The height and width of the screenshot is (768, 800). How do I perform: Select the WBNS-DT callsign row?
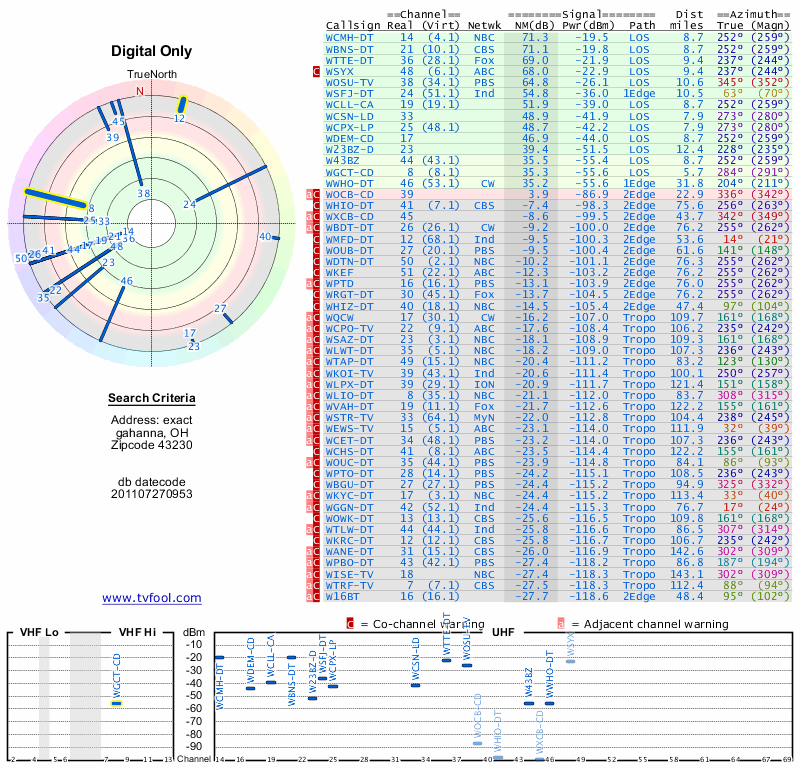pos(350,48)
